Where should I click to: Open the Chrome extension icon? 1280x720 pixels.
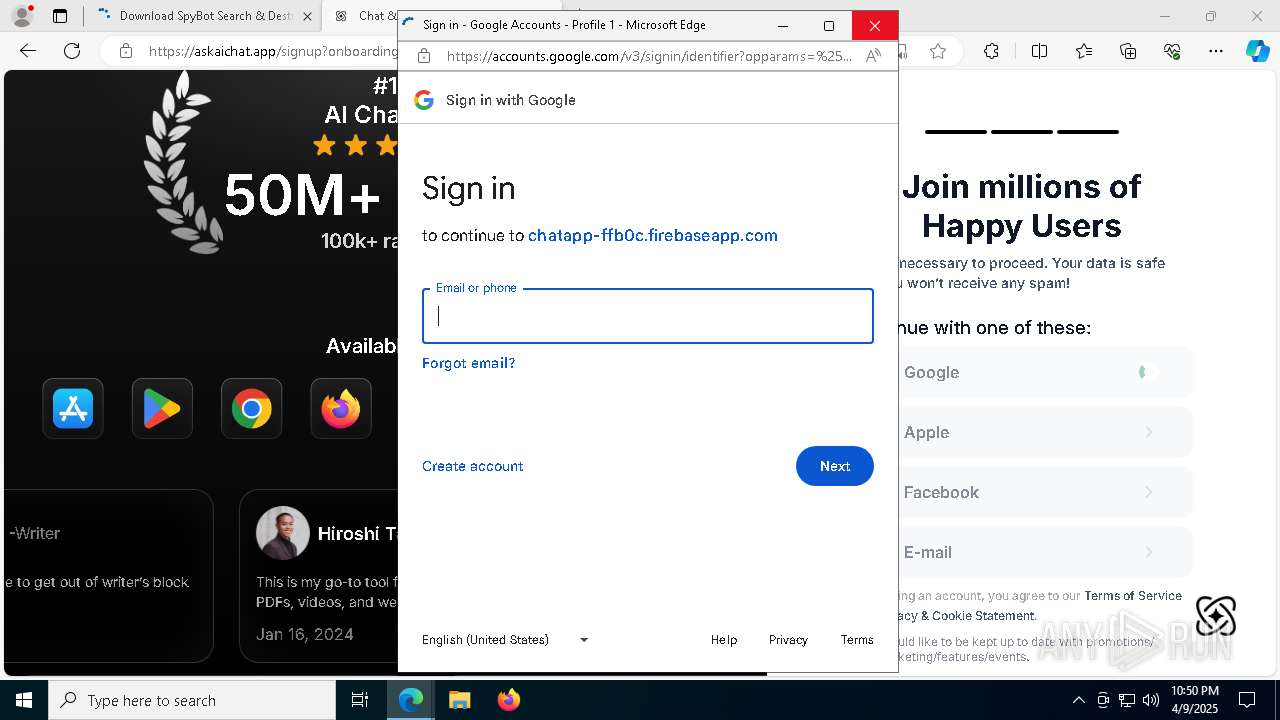pos(251,409)
